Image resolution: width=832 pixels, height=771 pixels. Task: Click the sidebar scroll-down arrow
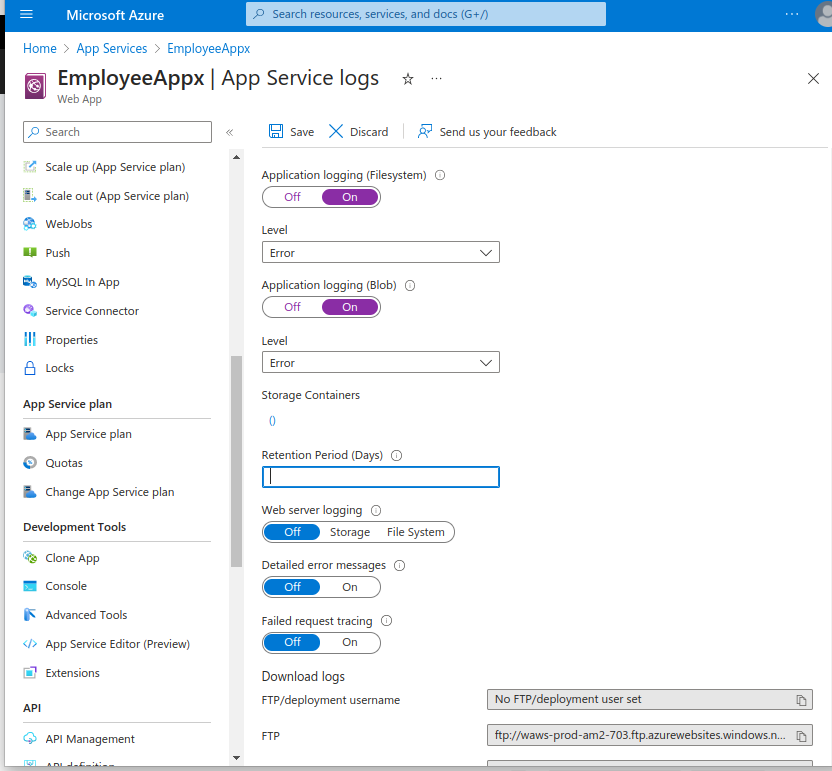pyautogui.click(x=236, y=758)
